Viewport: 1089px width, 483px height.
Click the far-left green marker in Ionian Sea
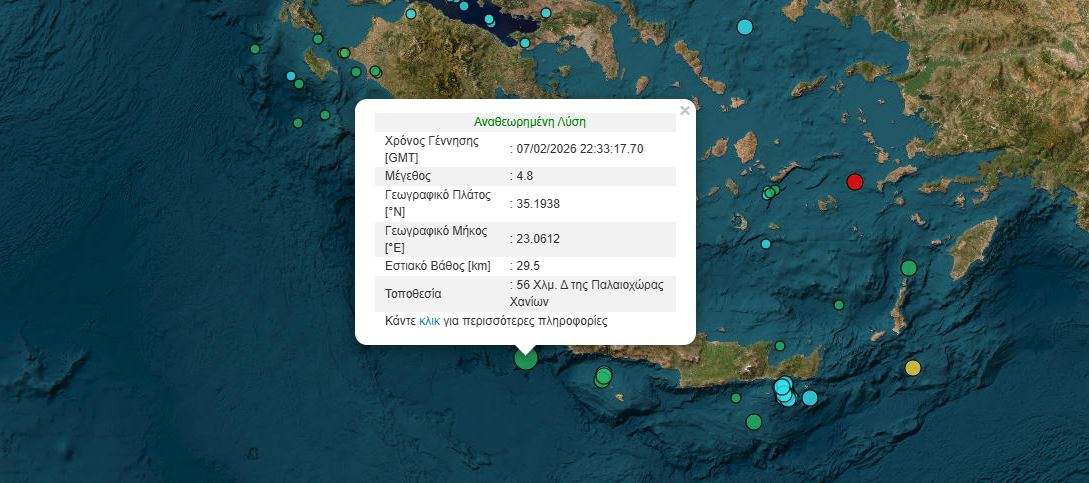tap(256, 49)
